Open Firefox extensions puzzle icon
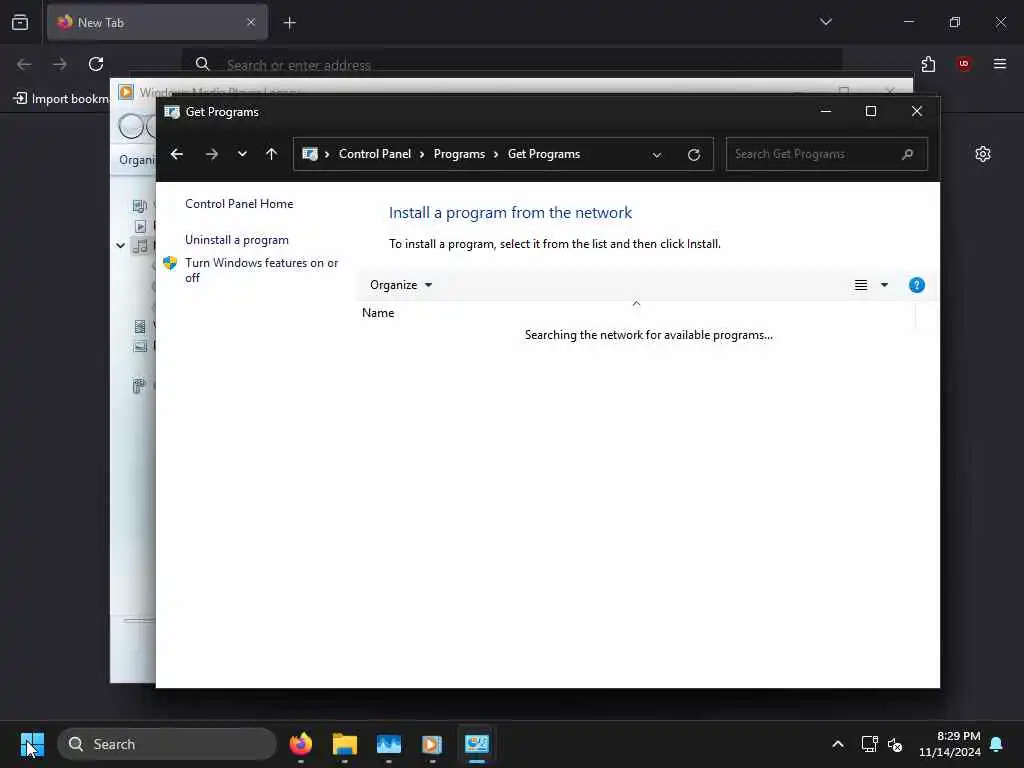 click(x=928, y=64)
